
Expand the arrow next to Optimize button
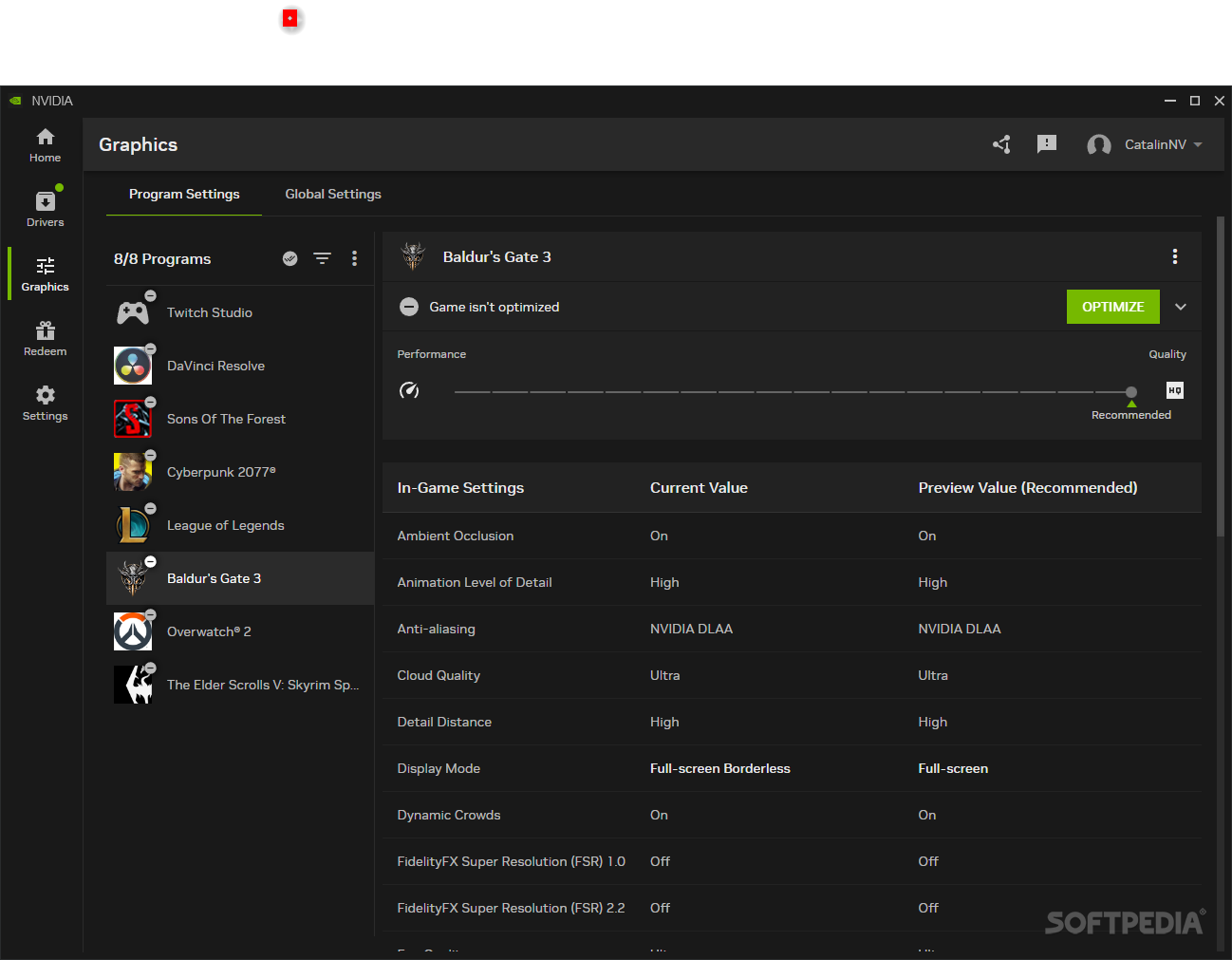[1181, 307]
